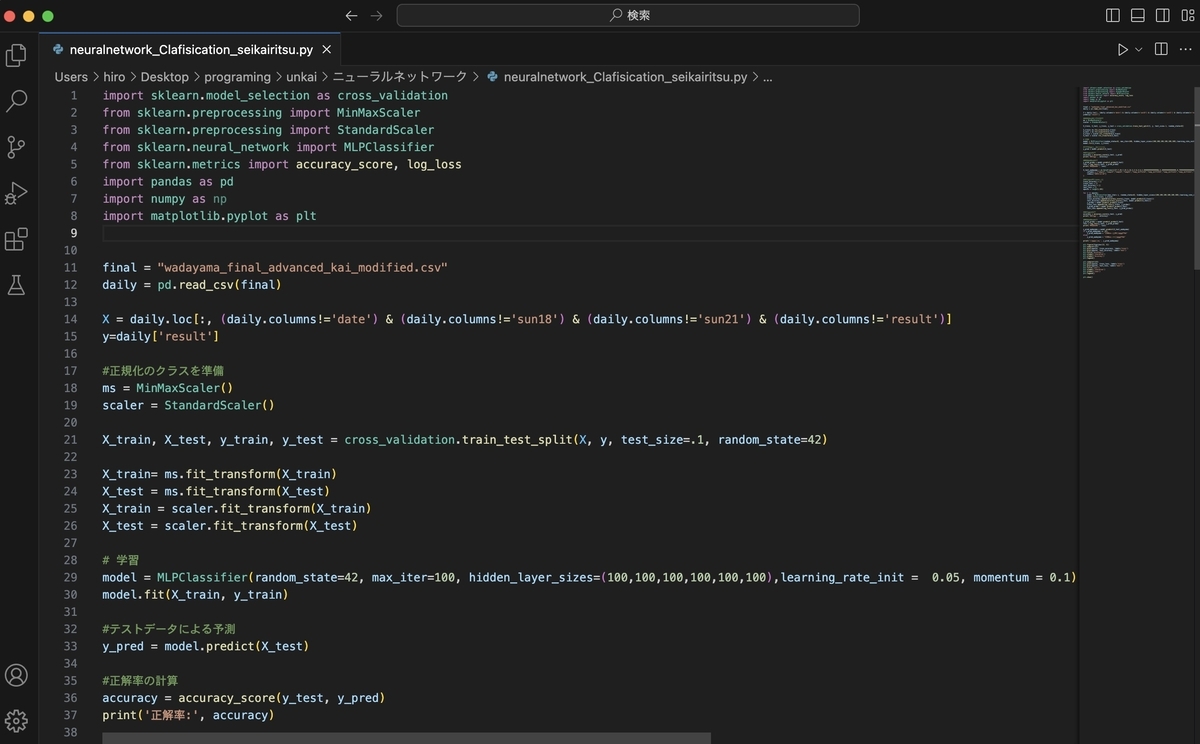Click the 検索 command center search field
The width and height of the screenshot is (1200, 744).
pyautogui.click(x=628, y=16)
